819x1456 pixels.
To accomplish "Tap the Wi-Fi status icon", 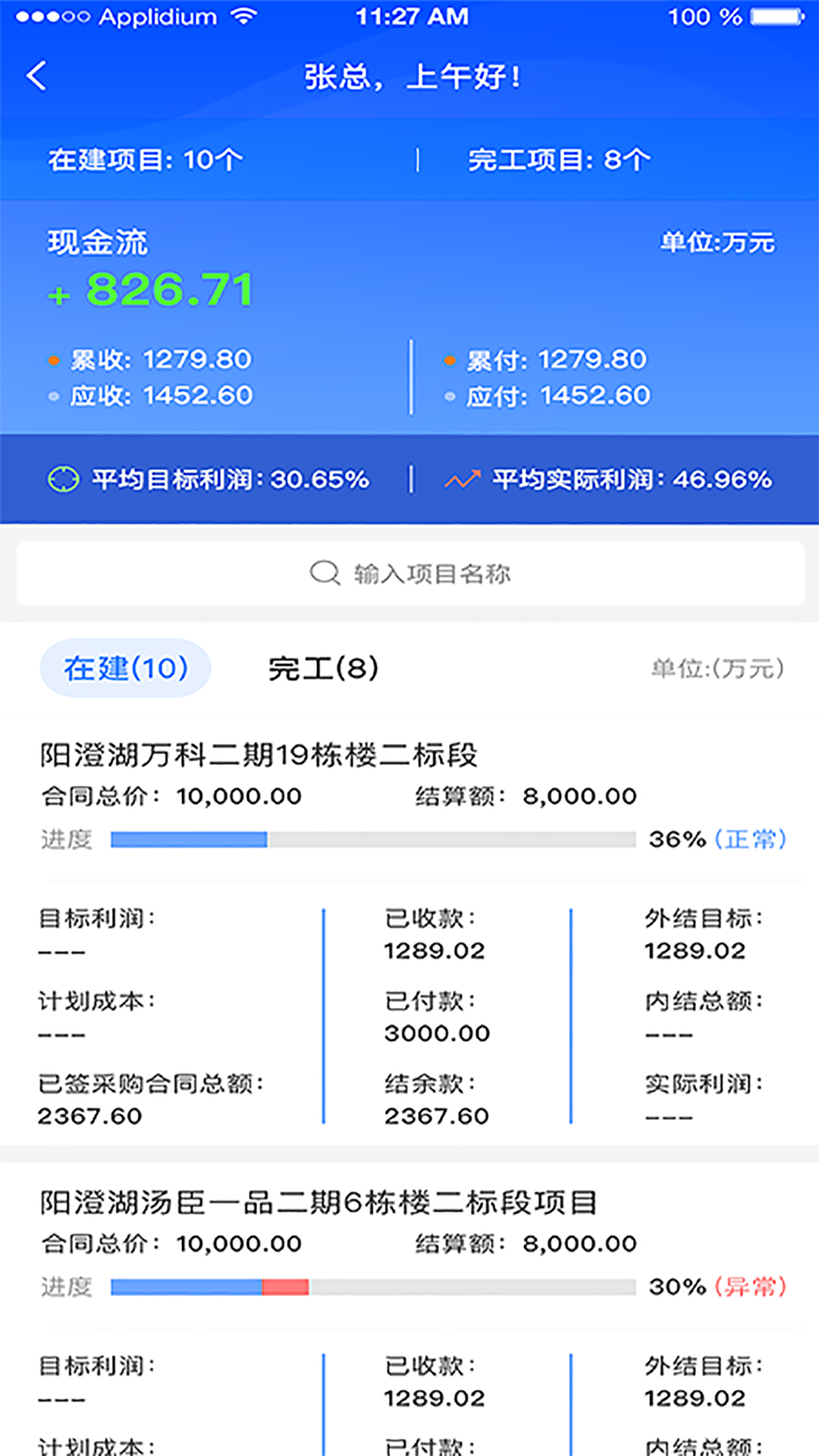I will pyautogui.click(x=244, y=17).
